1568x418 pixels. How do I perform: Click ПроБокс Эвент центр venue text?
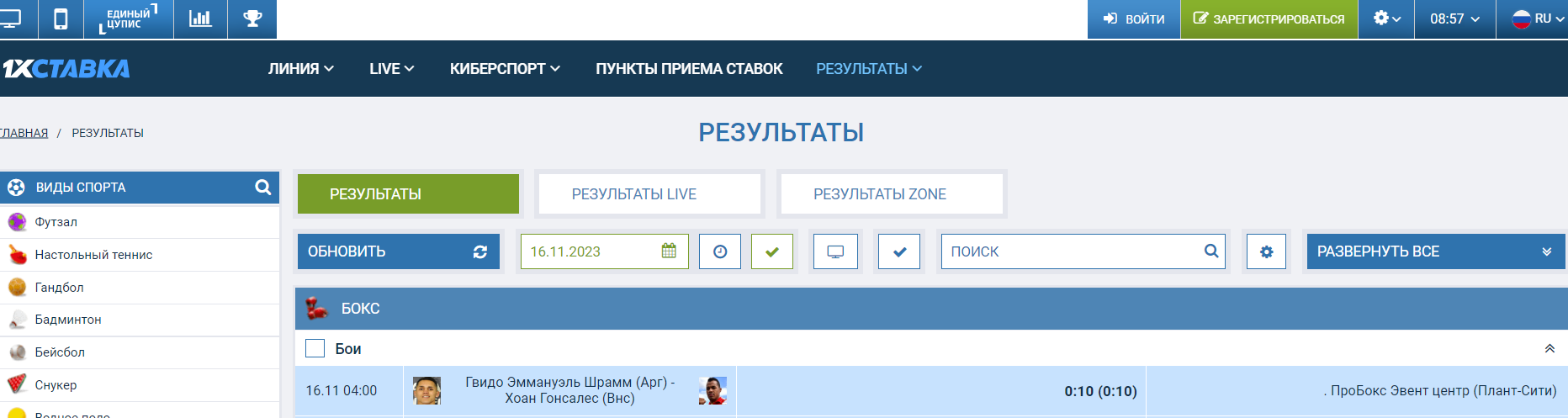point(1440,390)
